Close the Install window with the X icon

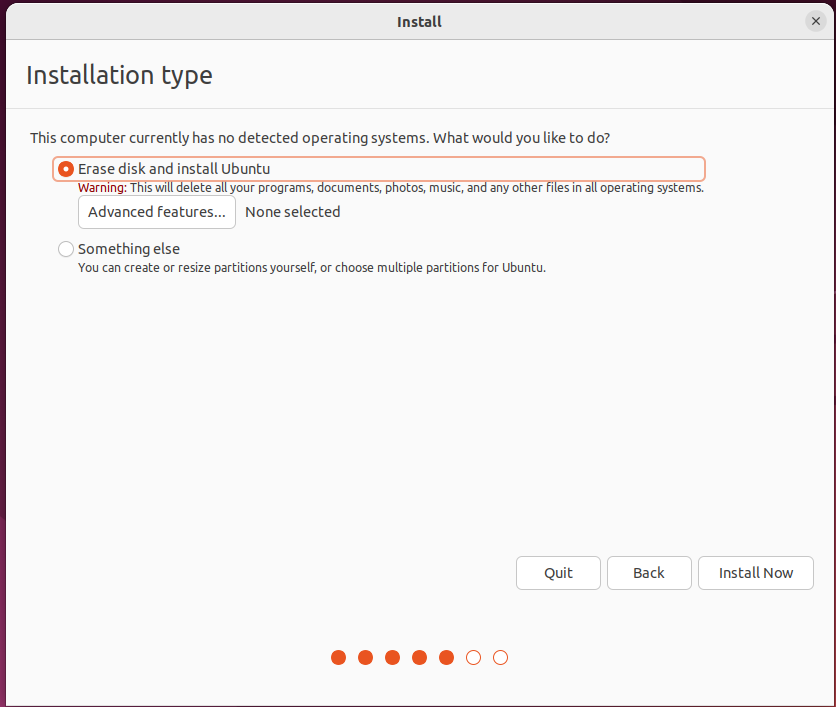[x=815, y=21]
